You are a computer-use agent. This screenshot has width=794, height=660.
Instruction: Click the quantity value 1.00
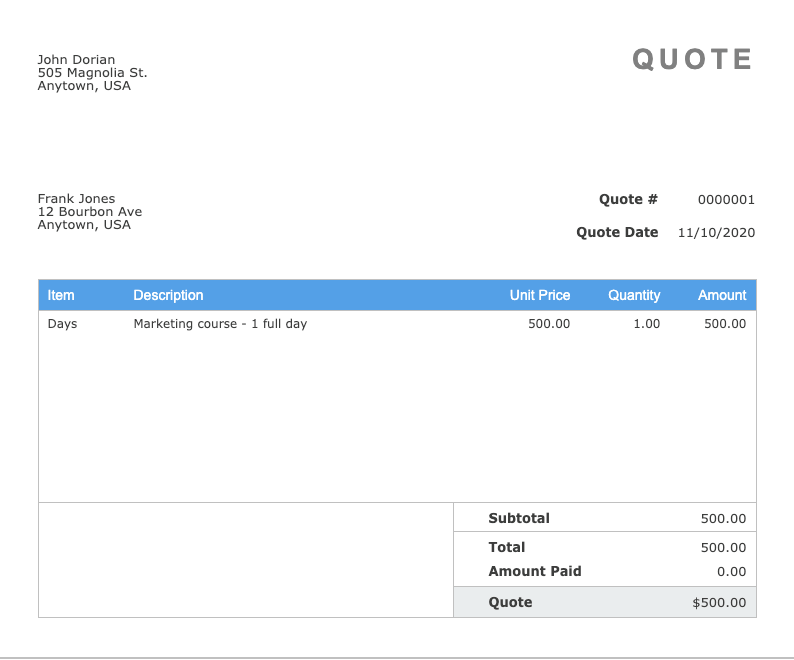(647, 324)
